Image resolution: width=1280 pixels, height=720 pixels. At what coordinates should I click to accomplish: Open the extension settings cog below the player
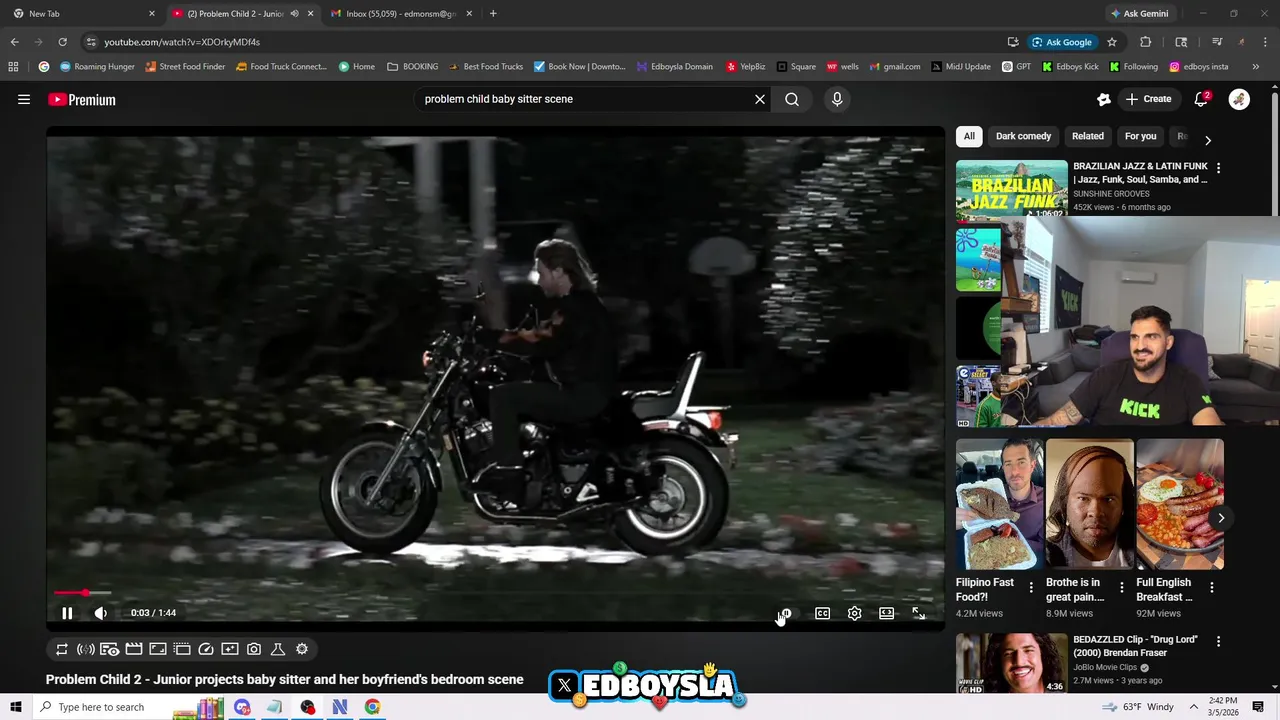[x=302, y=649]
